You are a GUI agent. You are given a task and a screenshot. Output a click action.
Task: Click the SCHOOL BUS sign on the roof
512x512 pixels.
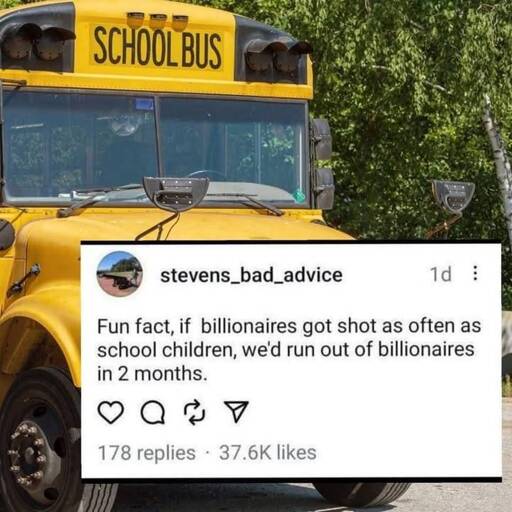pos(157,49)
